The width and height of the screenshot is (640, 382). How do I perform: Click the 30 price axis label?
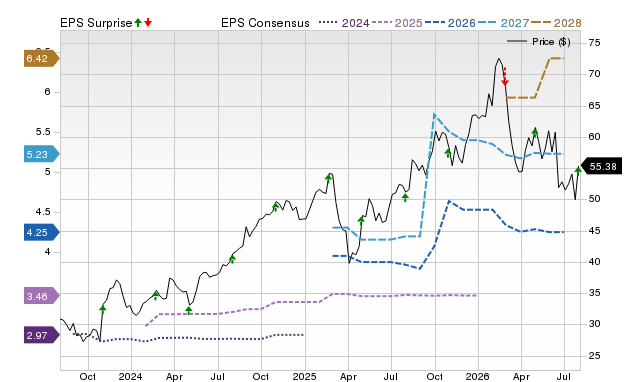(x=594, y=324)
